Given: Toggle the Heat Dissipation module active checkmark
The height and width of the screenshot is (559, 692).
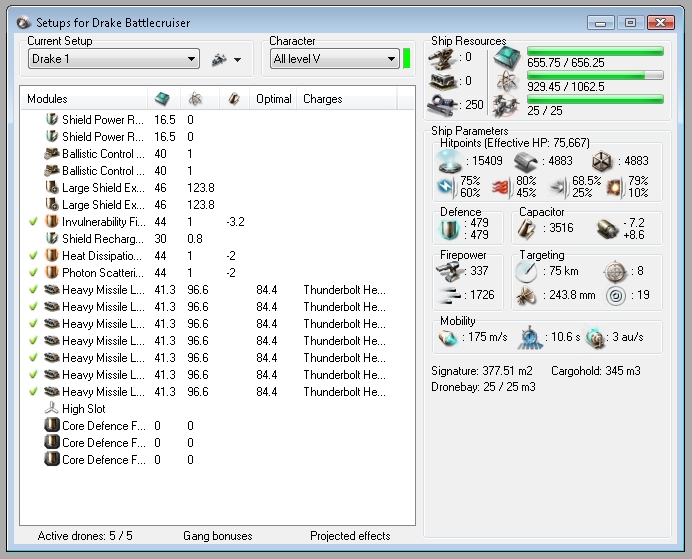Looking at the screenshot, I should pyautogui.click(x=33, y=255).
